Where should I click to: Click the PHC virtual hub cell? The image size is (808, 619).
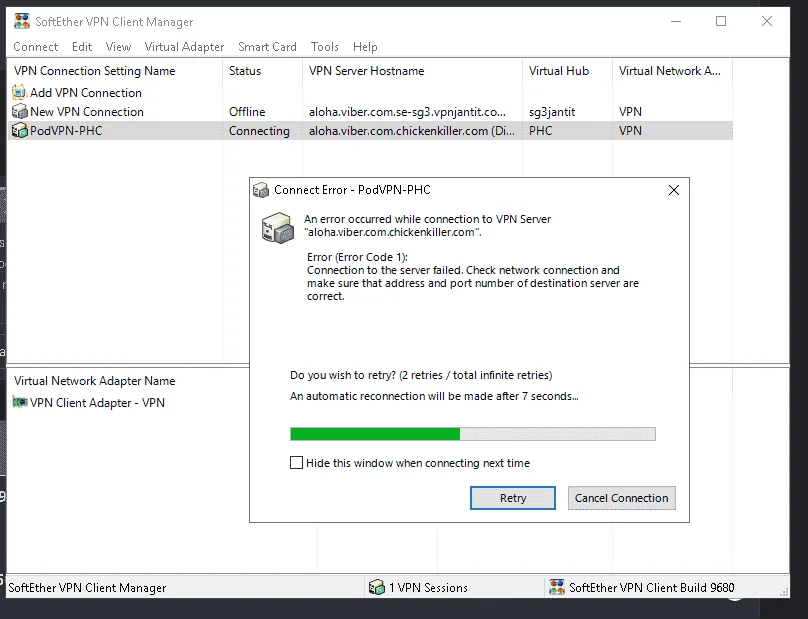541,130
